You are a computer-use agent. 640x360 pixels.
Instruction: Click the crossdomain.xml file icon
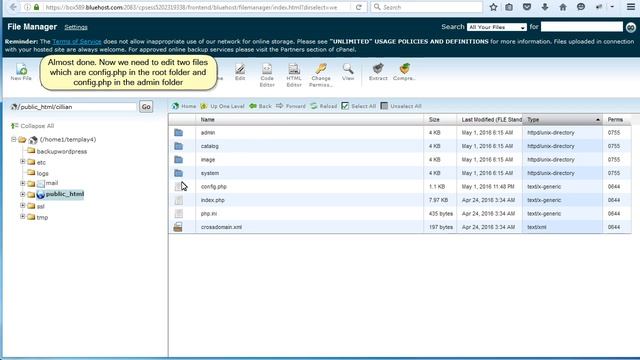click(178, 227)
